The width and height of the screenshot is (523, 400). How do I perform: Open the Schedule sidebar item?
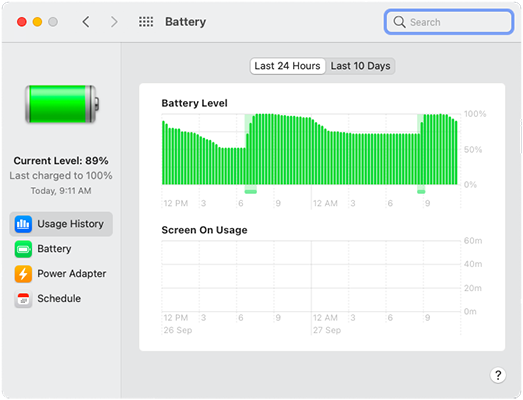(x=61, y=299)
